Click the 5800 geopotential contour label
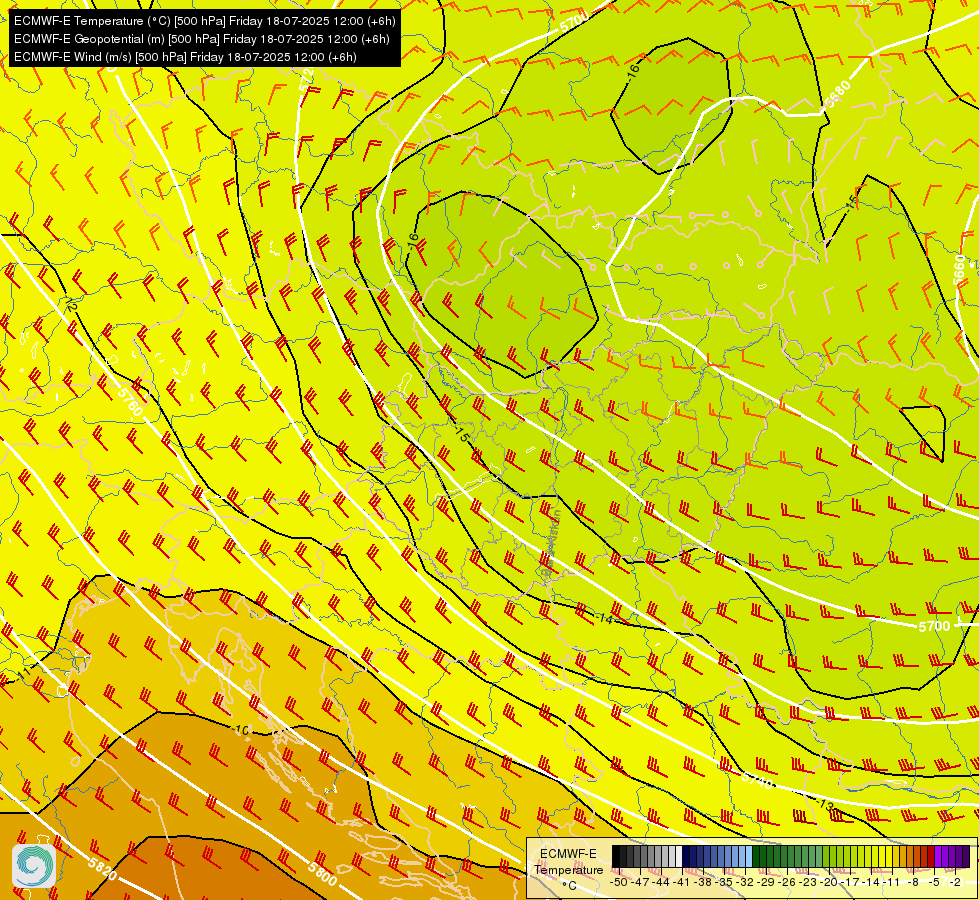Screen dimensions: 979x900 [322, 873]
